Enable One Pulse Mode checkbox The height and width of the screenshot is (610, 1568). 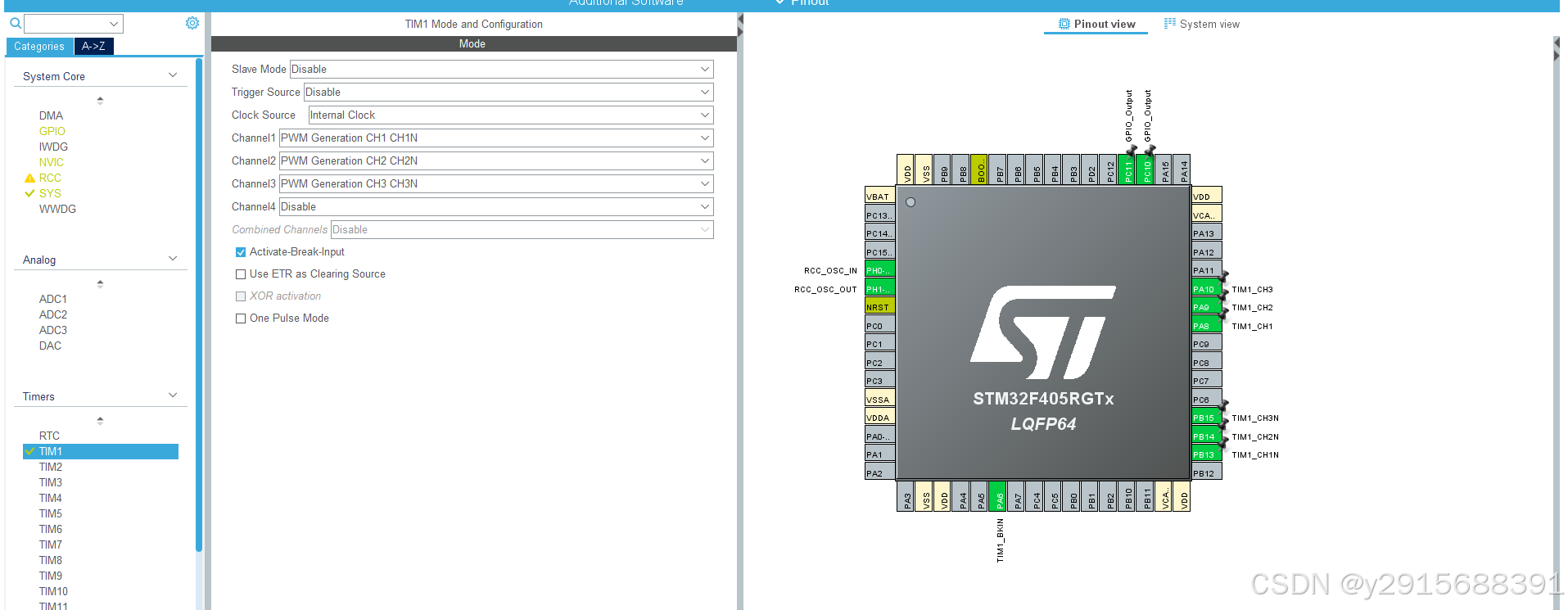coord(241,319)
